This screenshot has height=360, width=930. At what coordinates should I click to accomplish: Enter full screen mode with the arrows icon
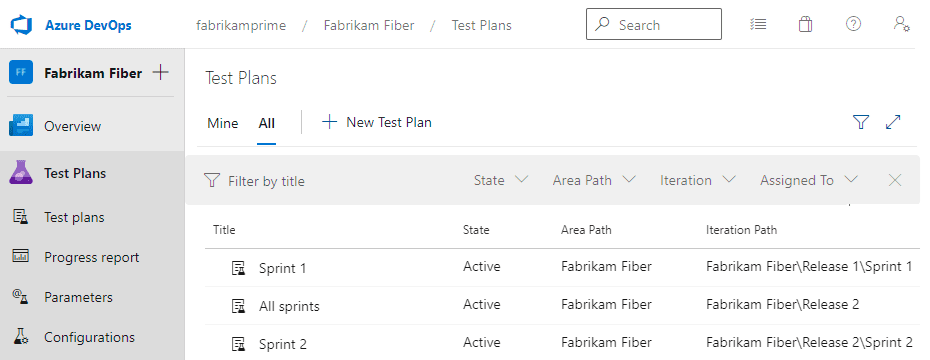(893, 122)
